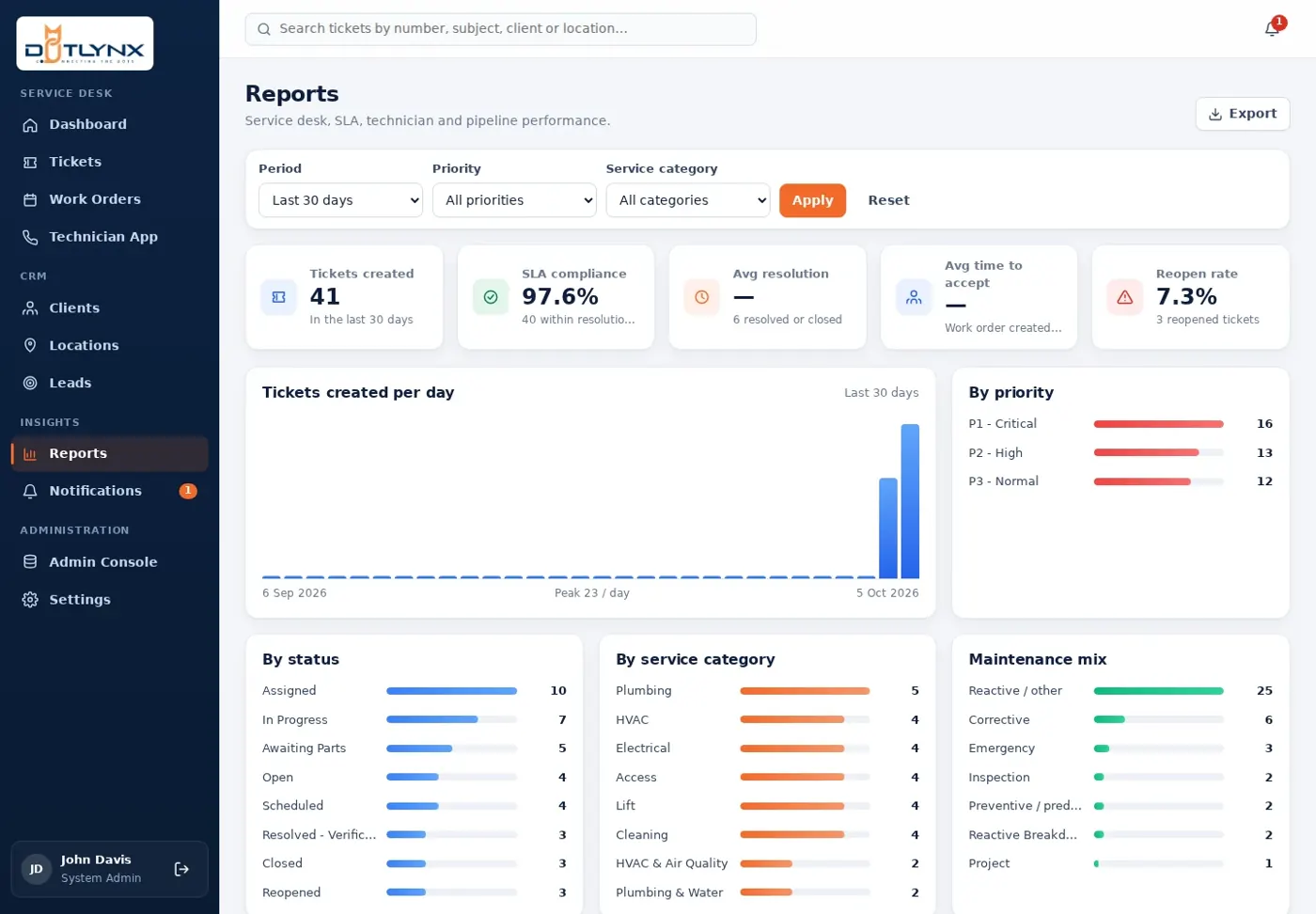This screenshot has height=914, width=1316.
Task: Click the Settings gear icon
Action: coord(30,600)
